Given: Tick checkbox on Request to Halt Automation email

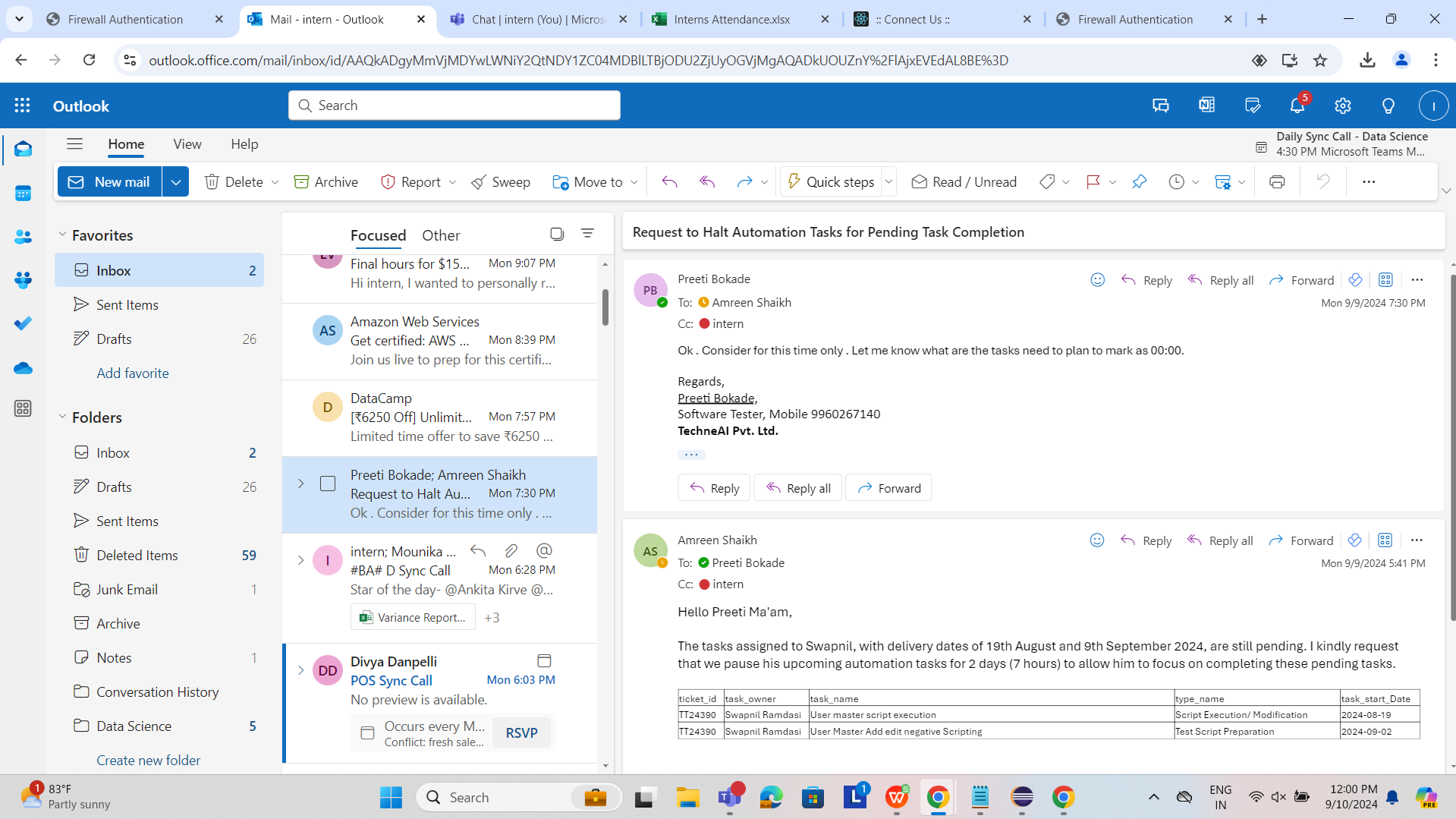Looking at the screenshot, I should [328, 484].
